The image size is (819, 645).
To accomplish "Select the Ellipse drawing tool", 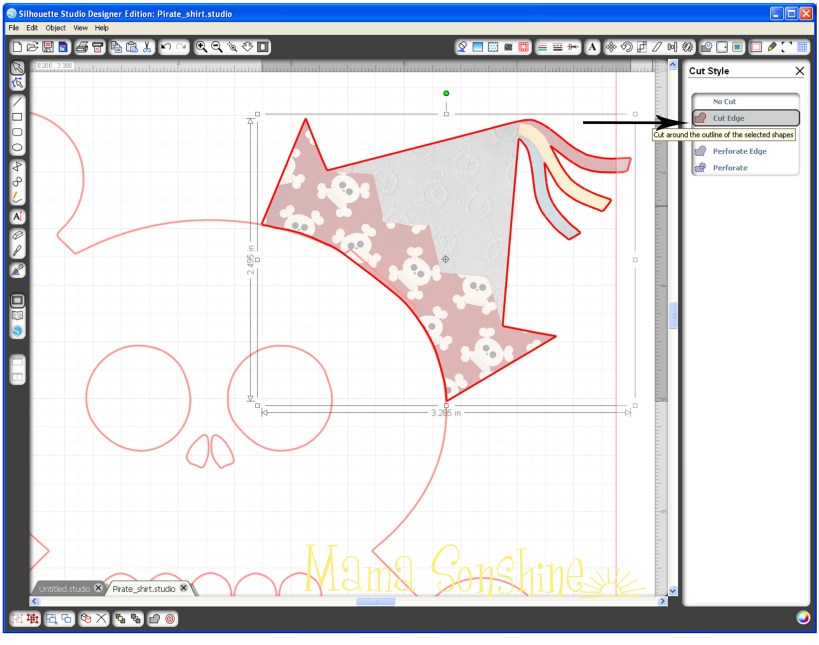I will (17, 146).
